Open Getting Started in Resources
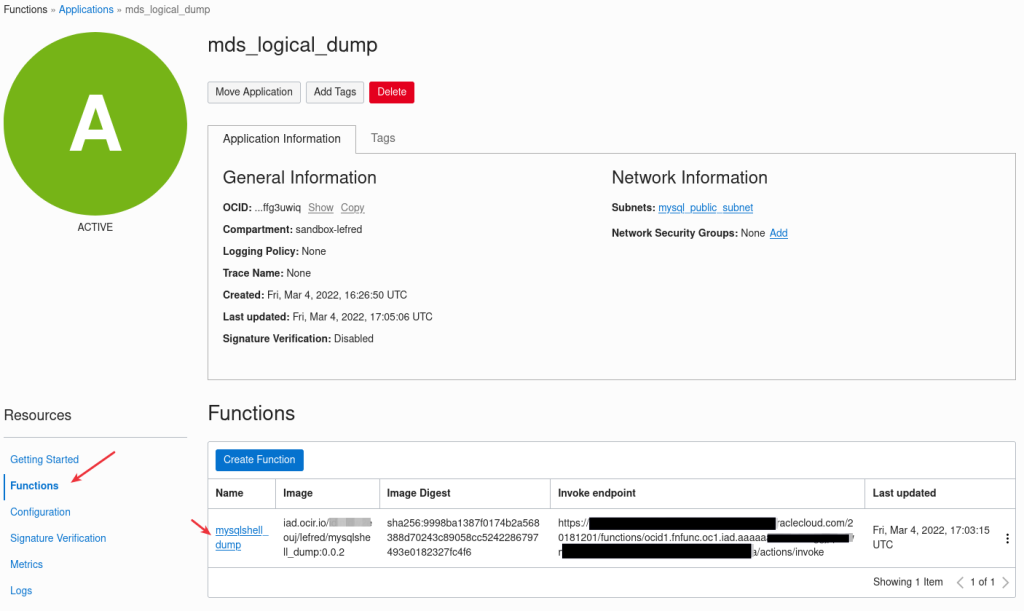The height and width of the screenshot is (611, 1024). pos(44,460)
